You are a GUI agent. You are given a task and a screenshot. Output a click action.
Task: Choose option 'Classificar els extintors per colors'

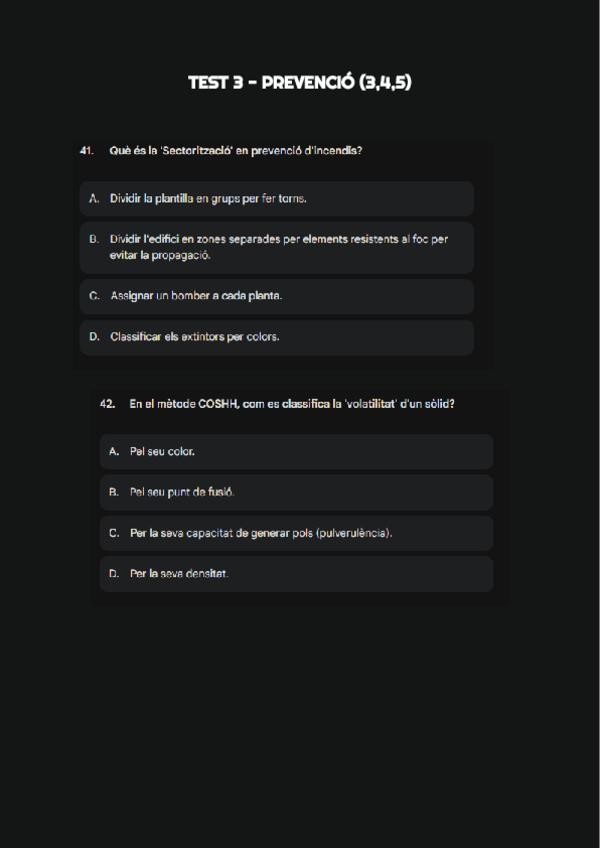click(276, 337)
